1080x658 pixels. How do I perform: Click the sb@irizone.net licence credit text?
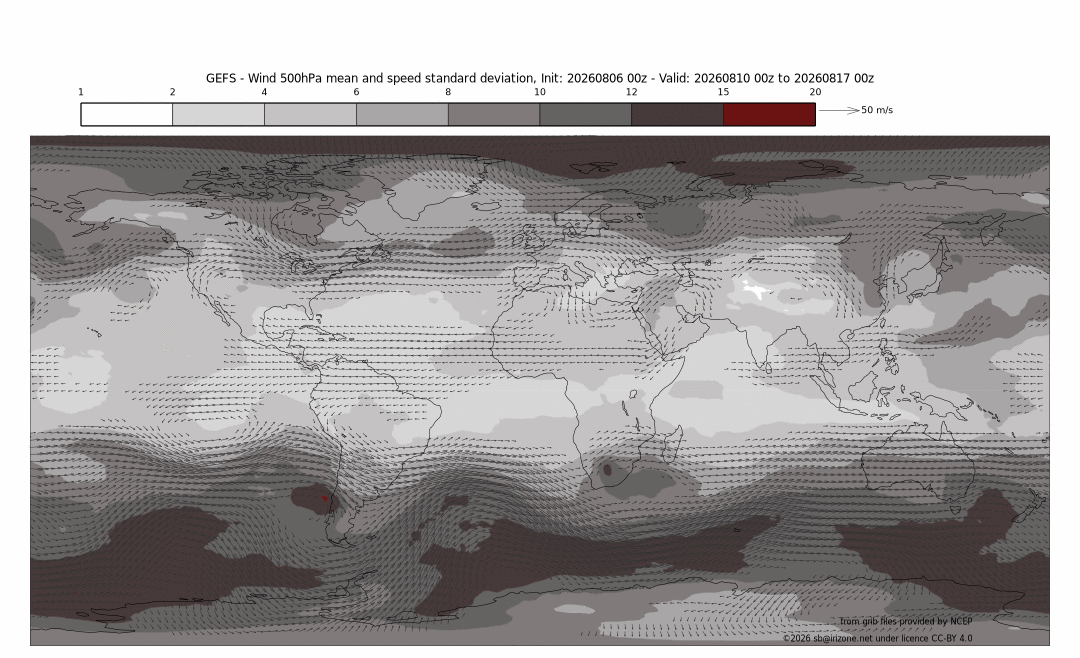tap(878, 639)
